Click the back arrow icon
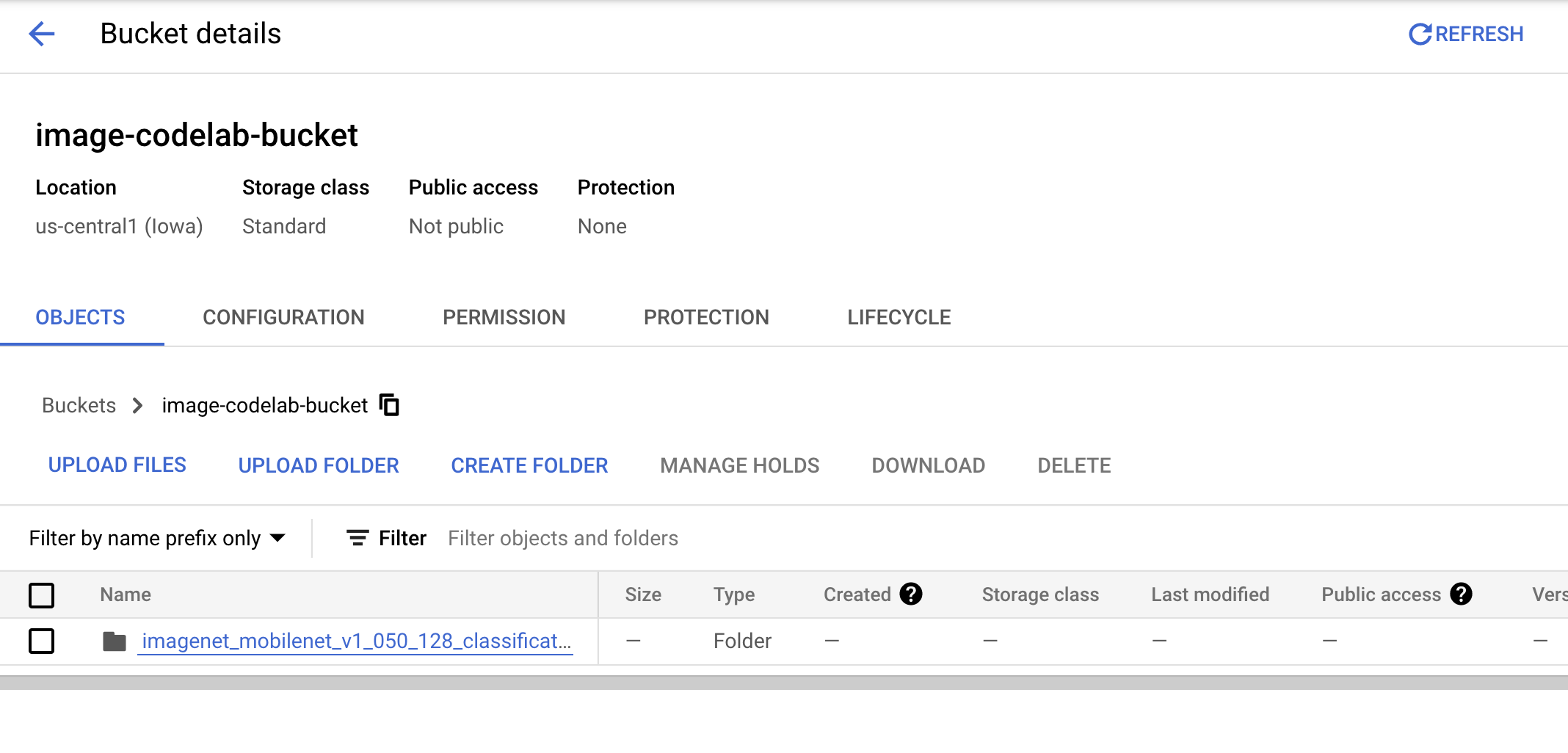This screenshot has width=1568, height=753. 42,34
